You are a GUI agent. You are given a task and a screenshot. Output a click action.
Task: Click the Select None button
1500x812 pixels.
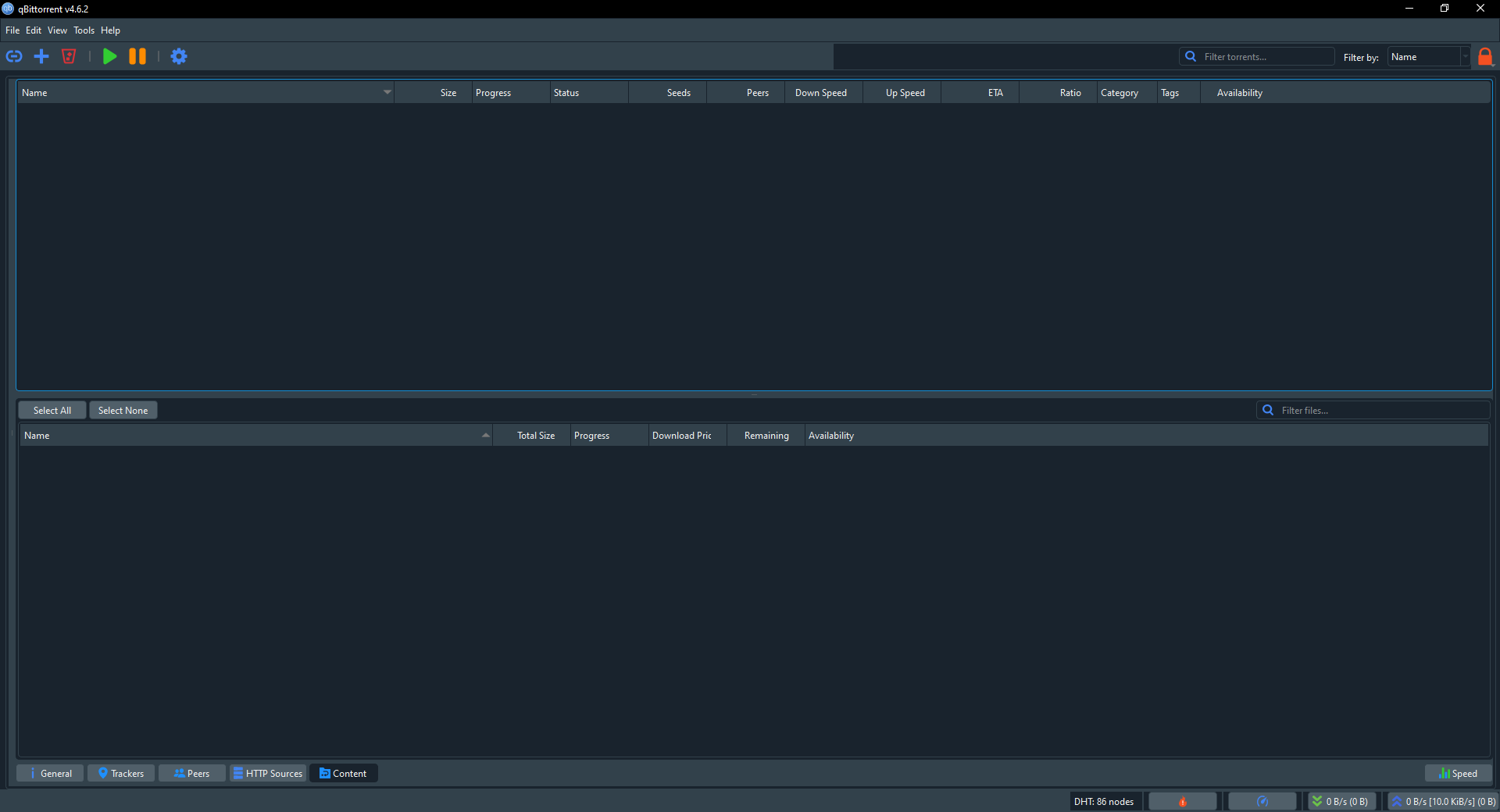123,410
